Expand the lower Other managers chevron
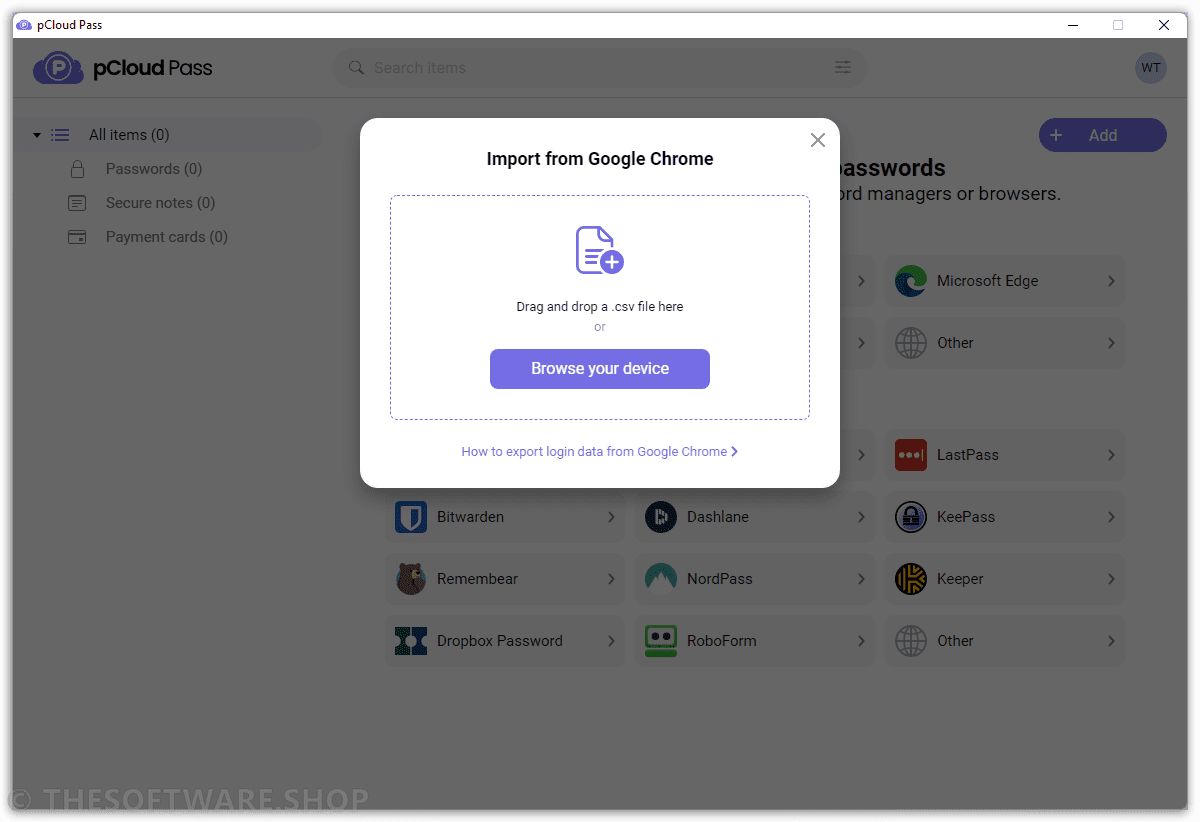Image resolution: width=1200 pixels, height=822 pixels. [x=1111, y=641]
